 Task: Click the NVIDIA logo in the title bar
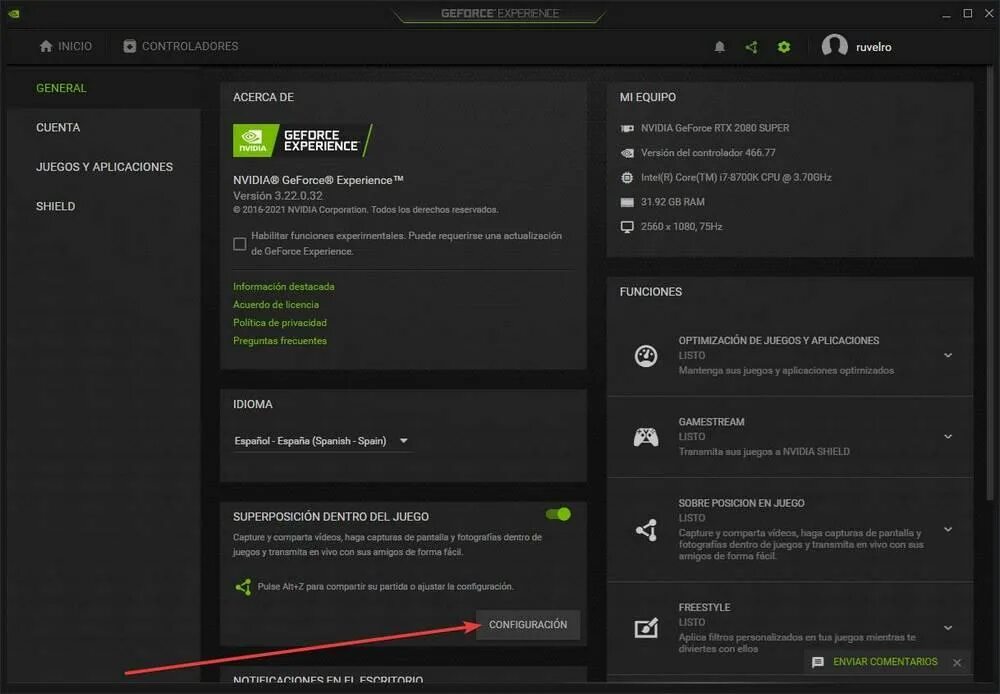point(13,13)
